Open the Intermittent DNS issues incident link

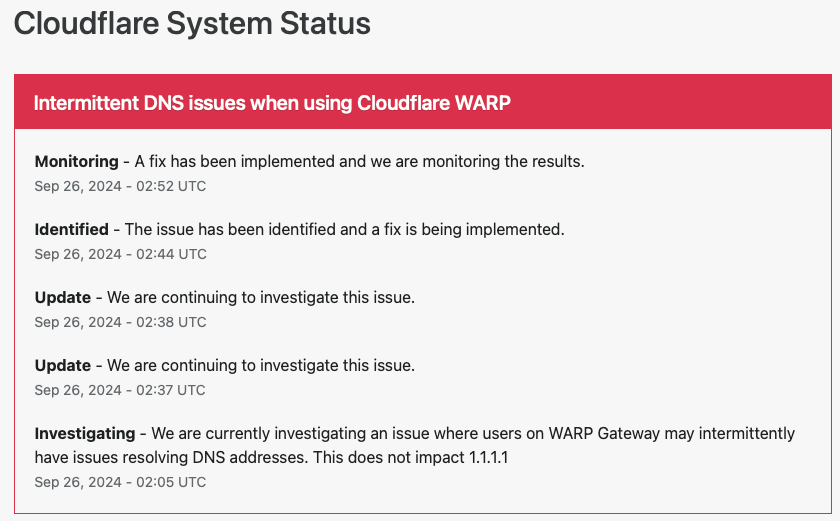coord(272,103)
